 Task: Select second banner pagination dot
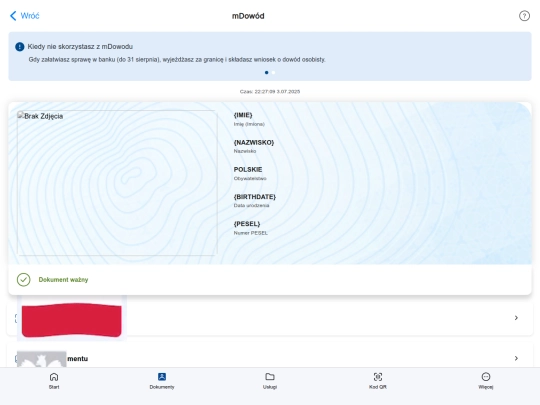(x=273, y=72)
